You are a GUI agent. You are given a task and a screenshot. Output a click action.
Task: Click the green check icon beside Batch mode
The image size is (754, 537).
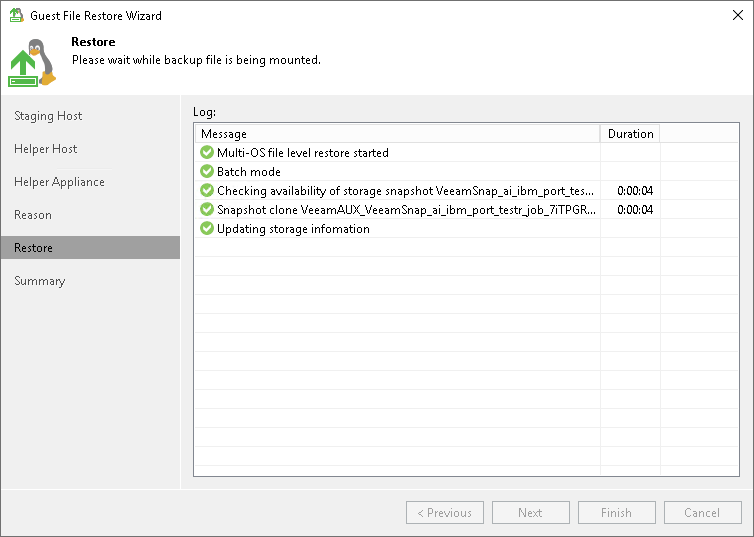point(207,172)
